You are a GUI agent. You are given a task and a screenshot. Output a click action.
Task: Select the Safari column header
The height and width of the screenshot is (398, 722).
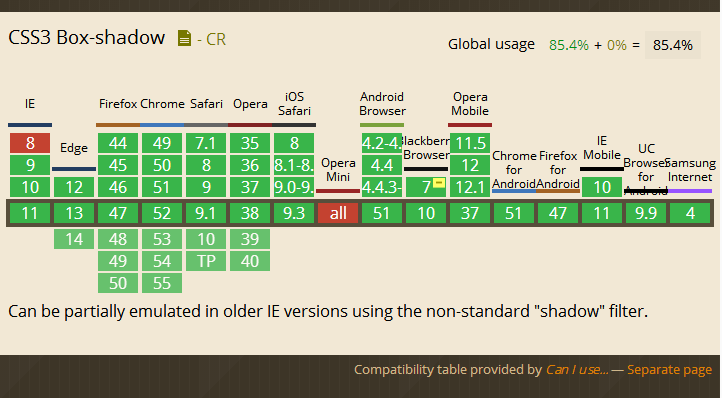coord(206,104)
